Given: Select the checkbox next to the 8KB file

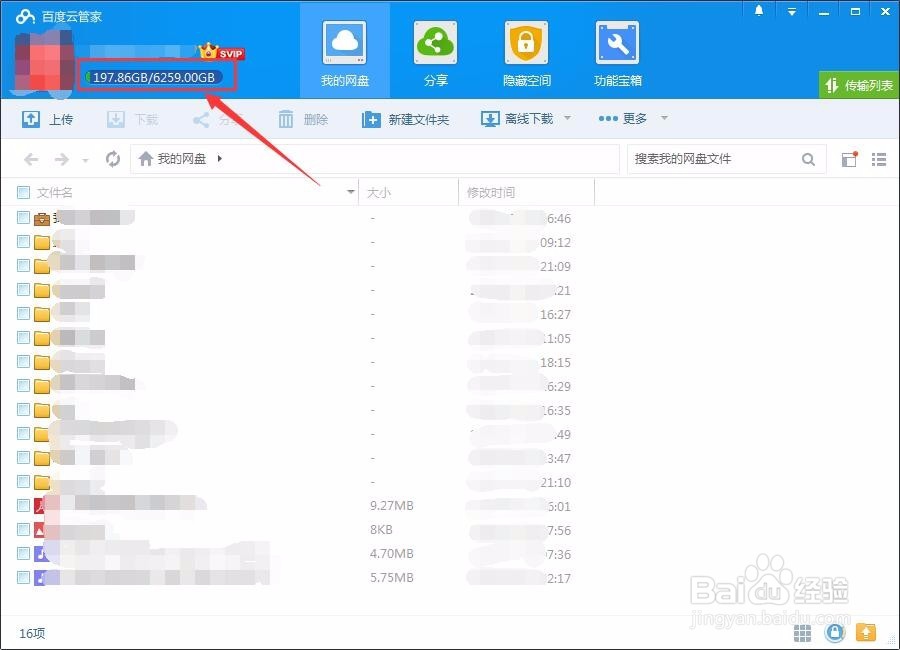Looking at the screenshot, I should click(22, 529).
